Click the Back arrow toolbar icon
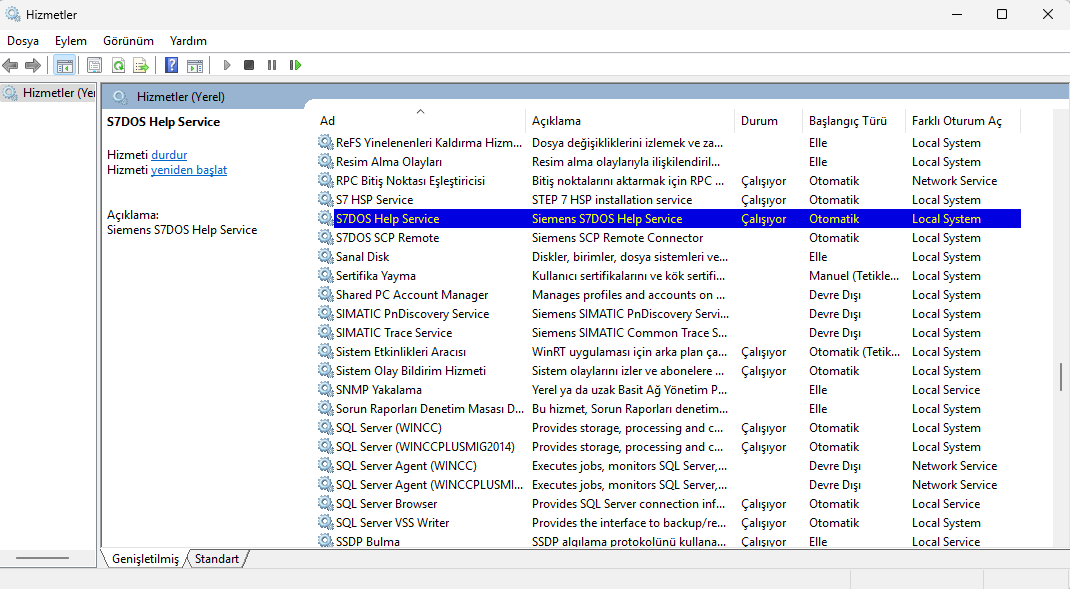This screenshot has width=1070, height=589. [x=10, y=66]
